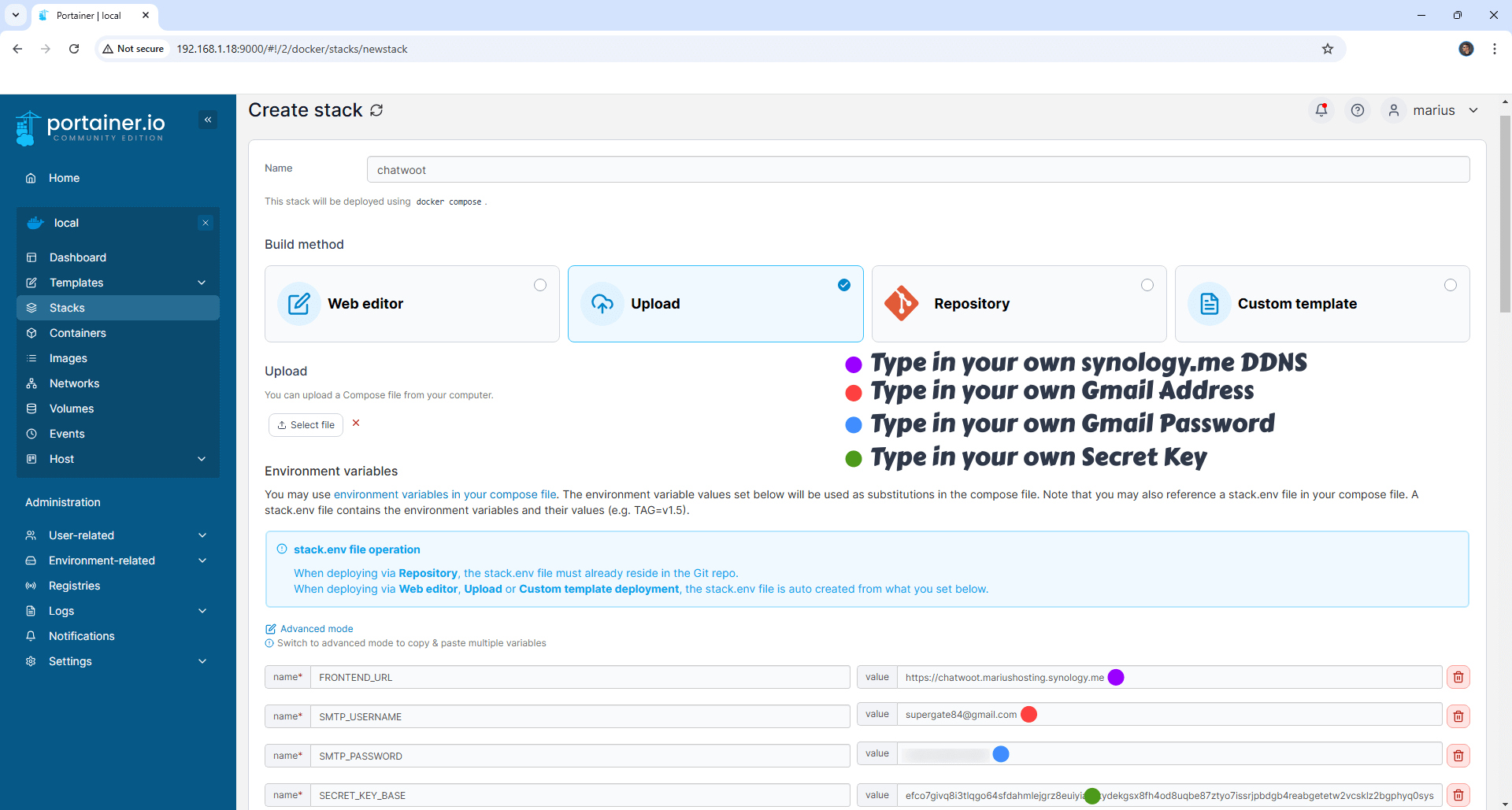Click the Docker whale icon next to local
The image size is (1512, 810).
tap(35, 223)
